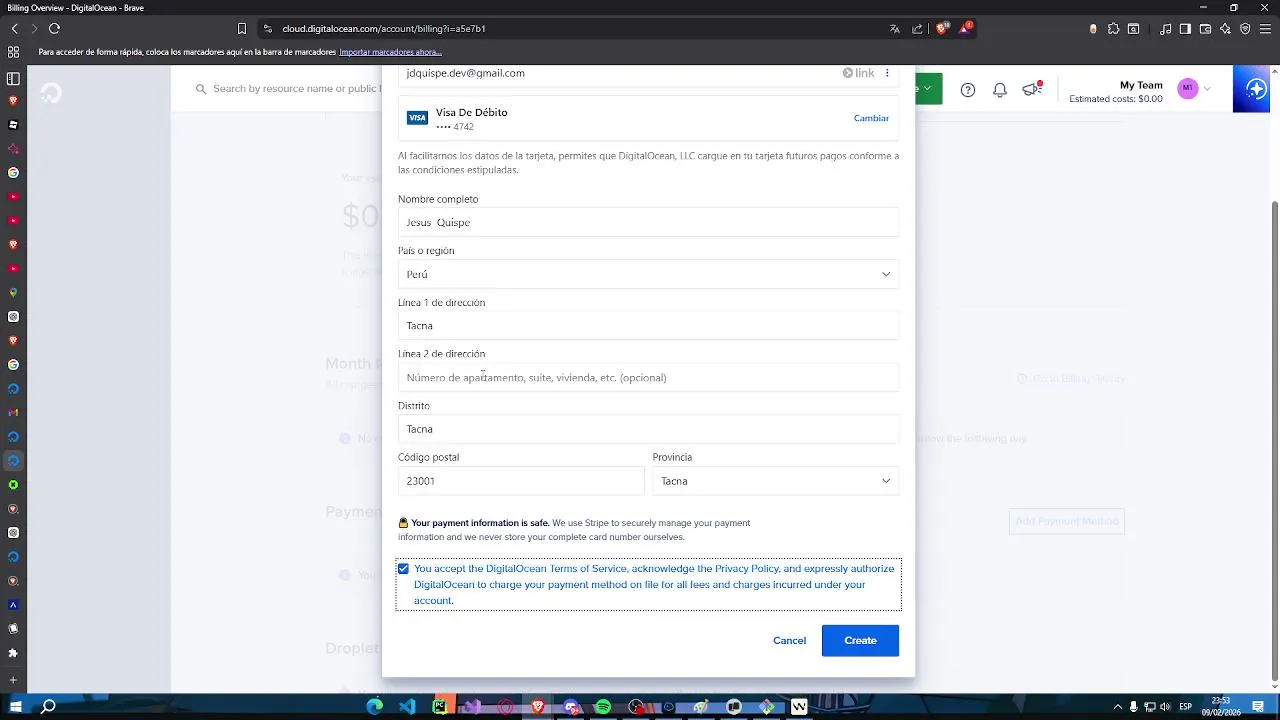Click the Estimated costs: $0.00 text
1280x720 pixels.
pos(1116,99)
